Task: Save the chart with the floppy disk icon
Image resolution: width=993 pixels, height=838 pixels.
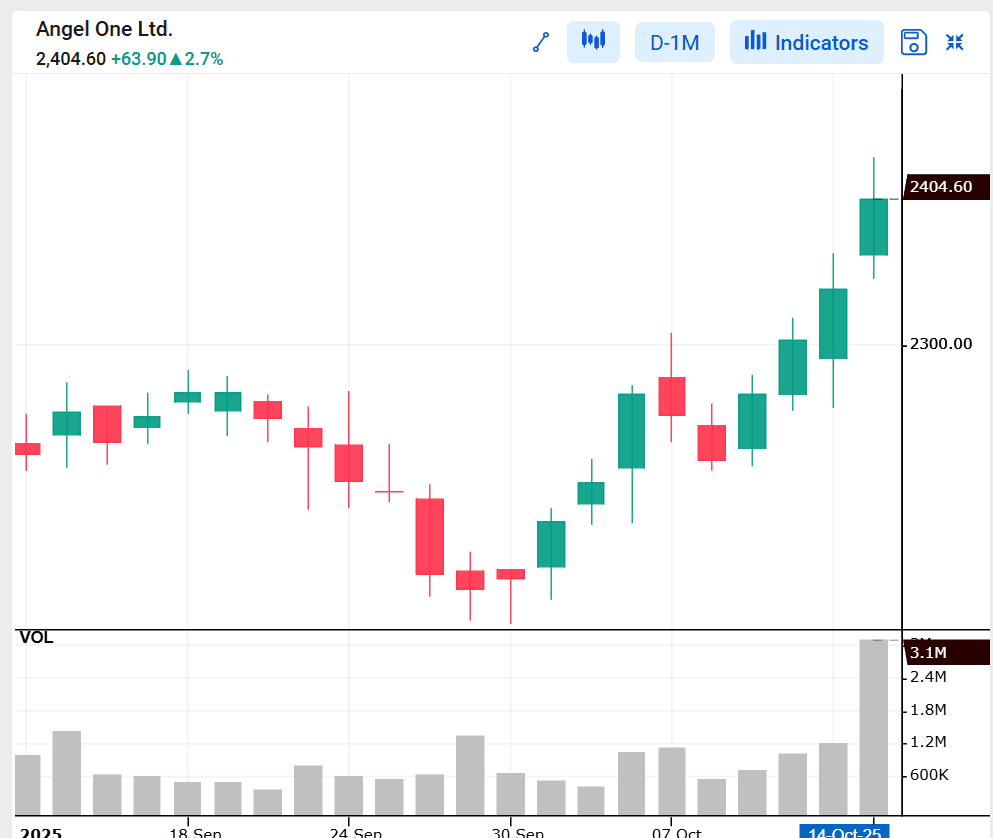Action: click(913, 42)
